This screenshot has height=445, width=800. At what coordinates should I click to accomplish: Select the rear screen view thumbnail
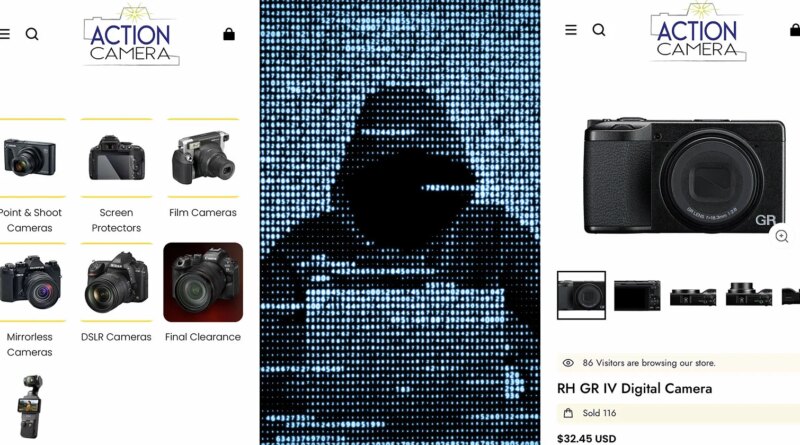pos(637,295)
